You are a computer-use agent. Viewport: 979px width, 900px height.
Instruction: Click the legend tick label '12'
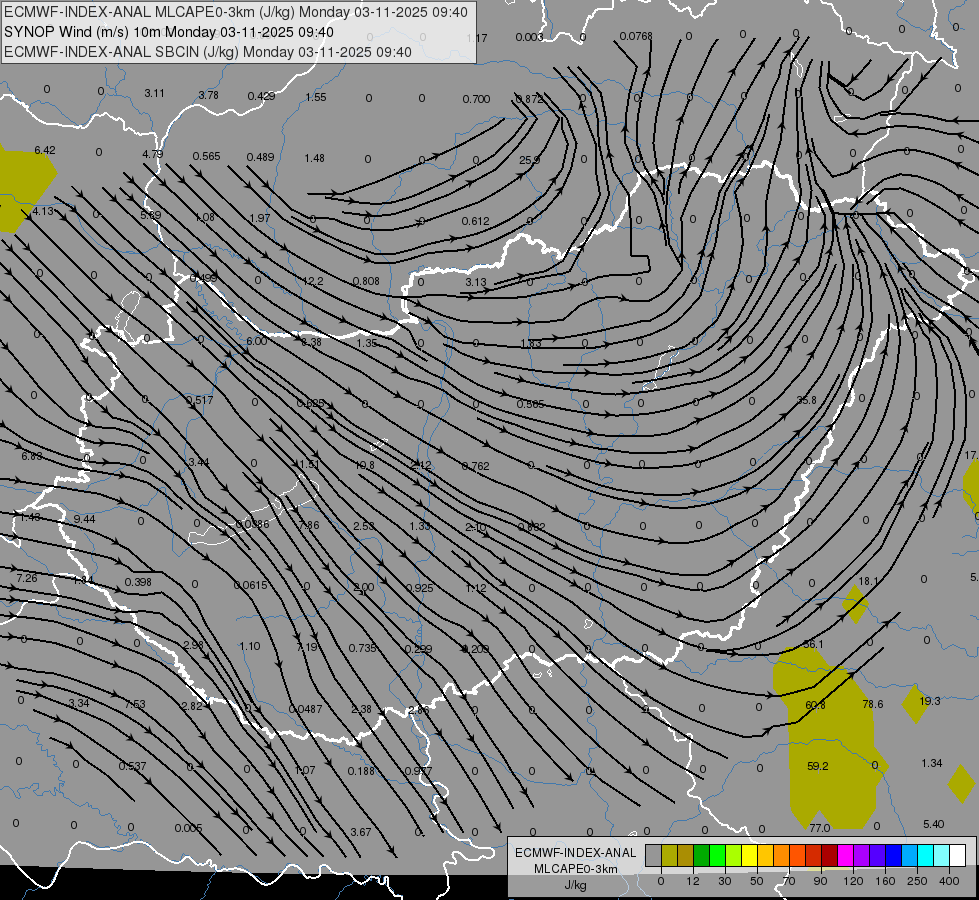pyautogui.click(x=693, y=881)
